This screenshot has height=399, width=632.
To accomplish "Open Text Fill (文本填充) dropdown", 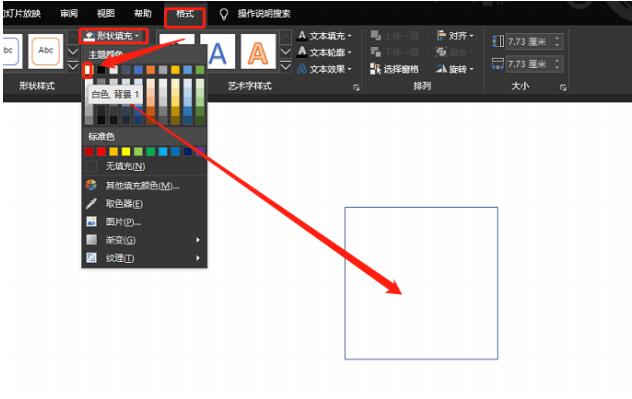I will (x=324, y=36).
